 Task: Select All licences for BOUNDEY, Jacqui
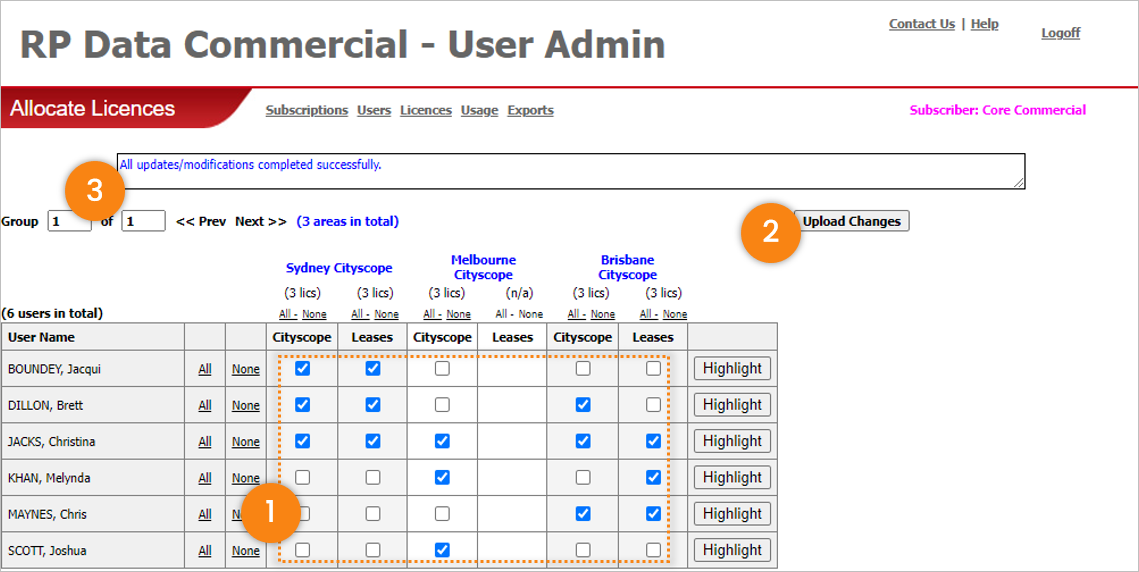point(205,369)
